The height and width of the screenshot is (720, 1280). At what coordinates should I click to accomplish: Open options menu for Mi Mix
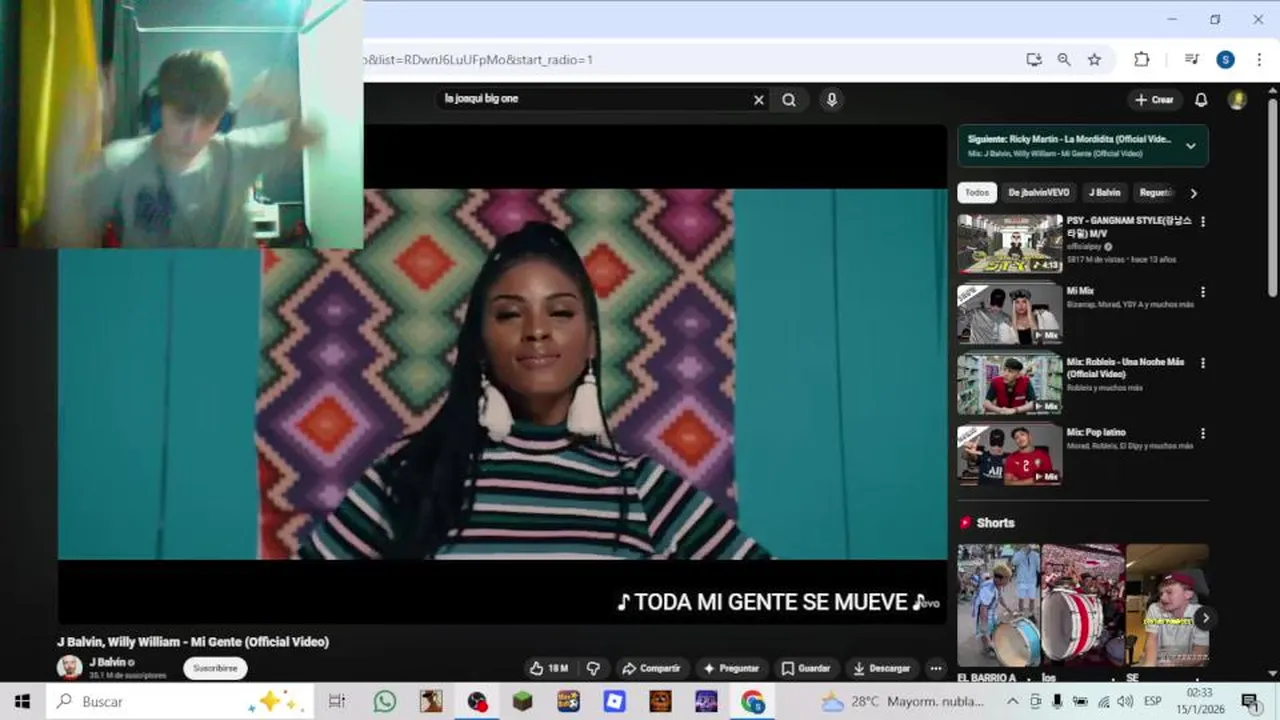point(1203,292)
